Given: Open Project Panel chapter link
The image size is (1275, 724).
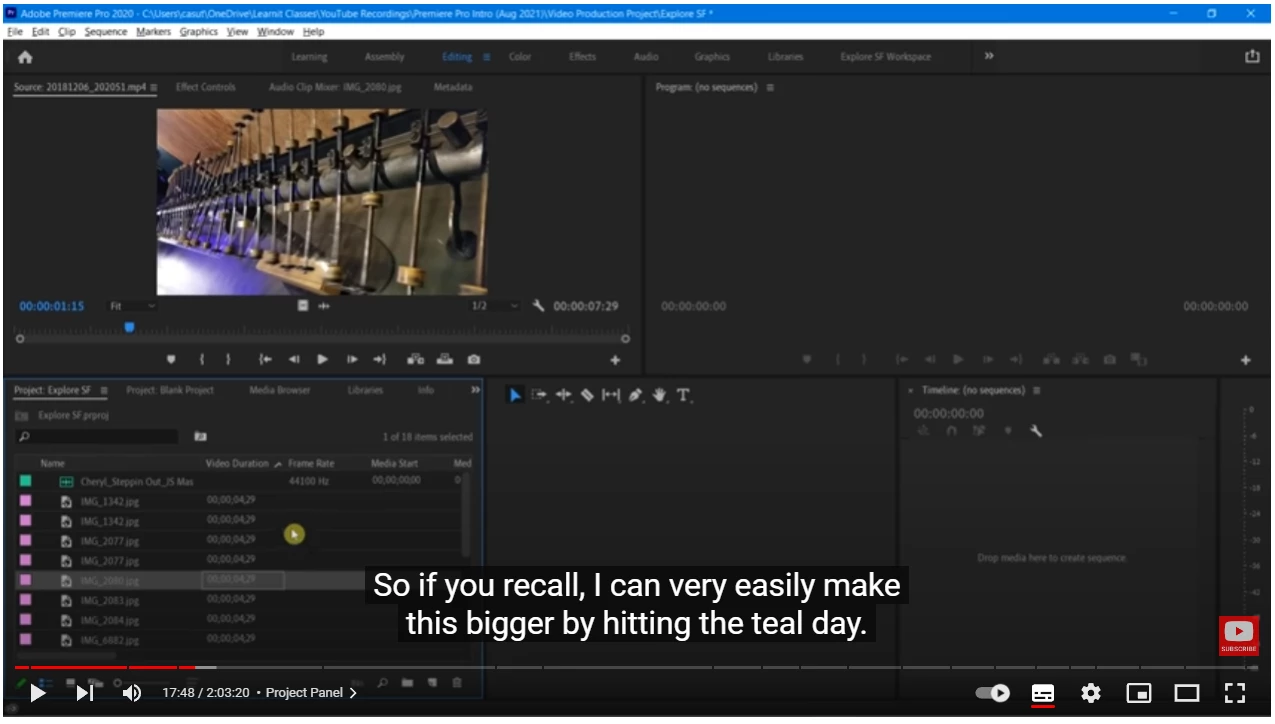Looking at the screenshot, I should [x=311, y=693].
